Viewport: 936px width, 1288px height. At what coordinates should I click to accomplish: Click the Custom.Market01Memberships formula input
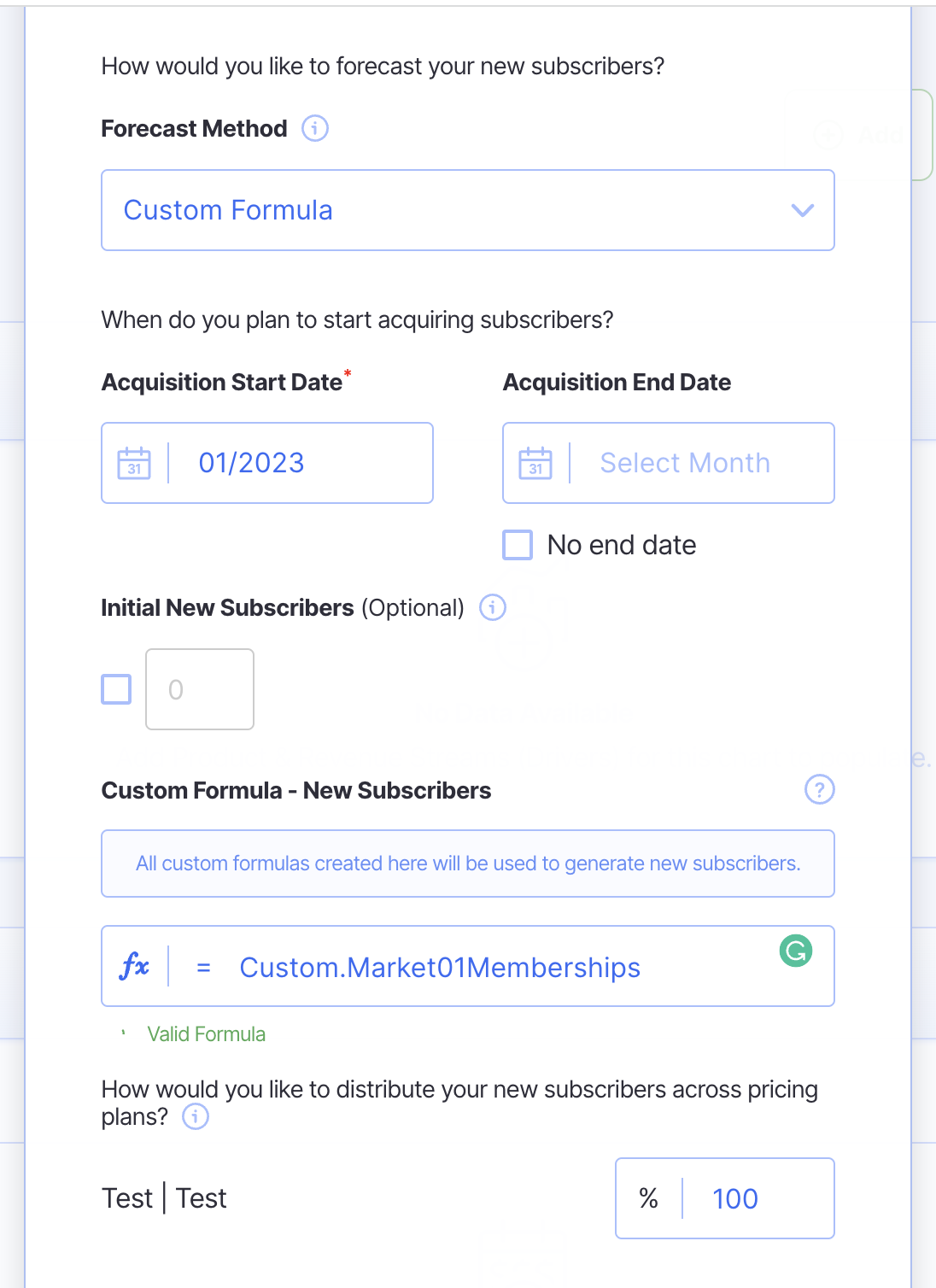click(x=478, y=967)
